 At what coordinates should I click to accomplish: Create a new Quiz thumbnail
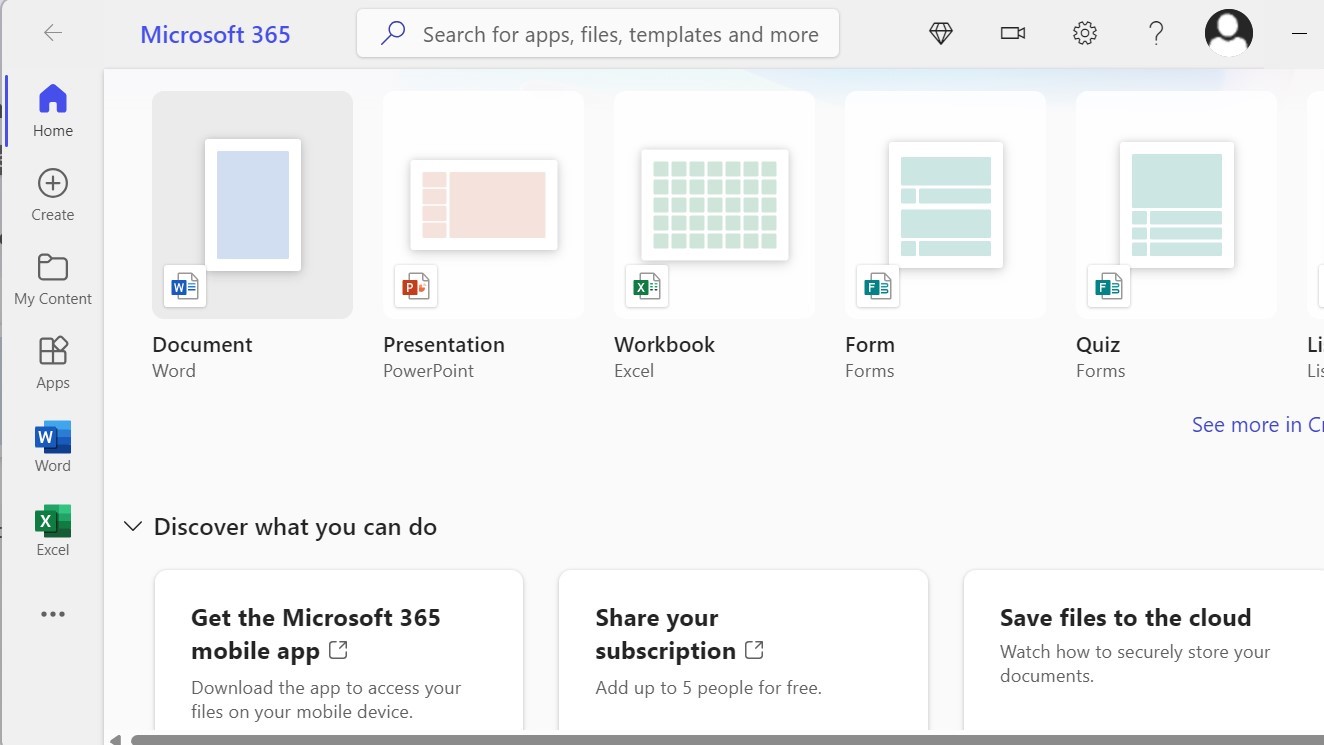click(1176, 205)
